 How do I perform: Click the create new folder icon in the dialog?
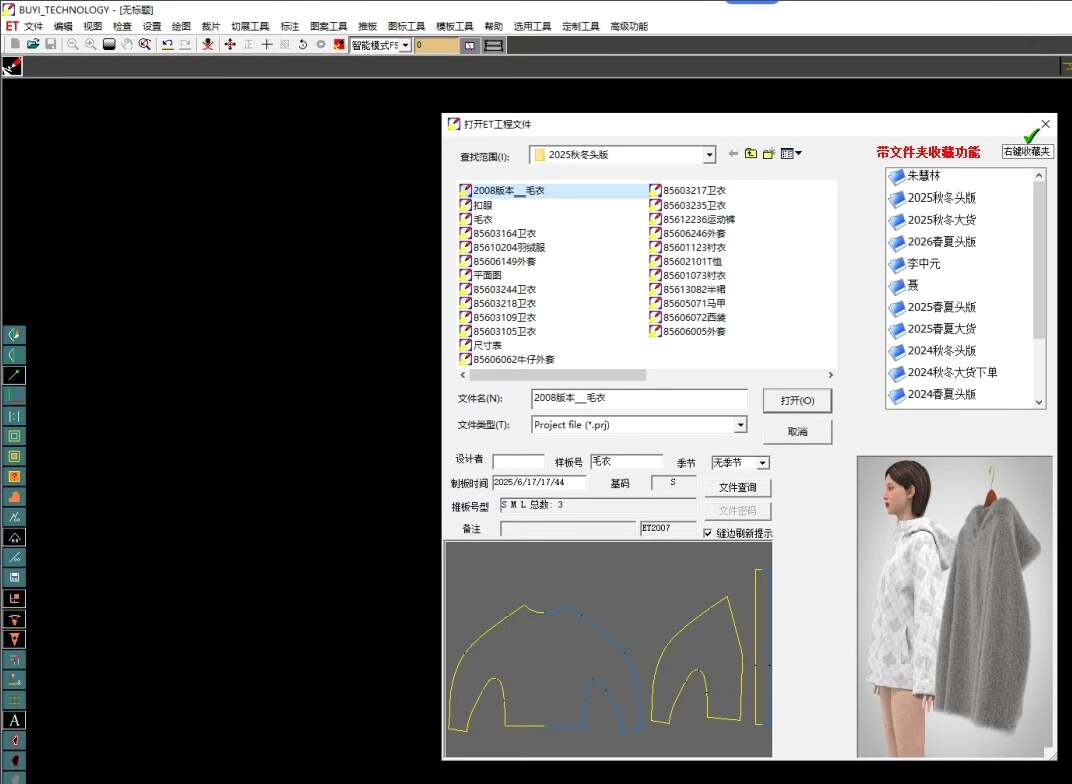(768, 153)
